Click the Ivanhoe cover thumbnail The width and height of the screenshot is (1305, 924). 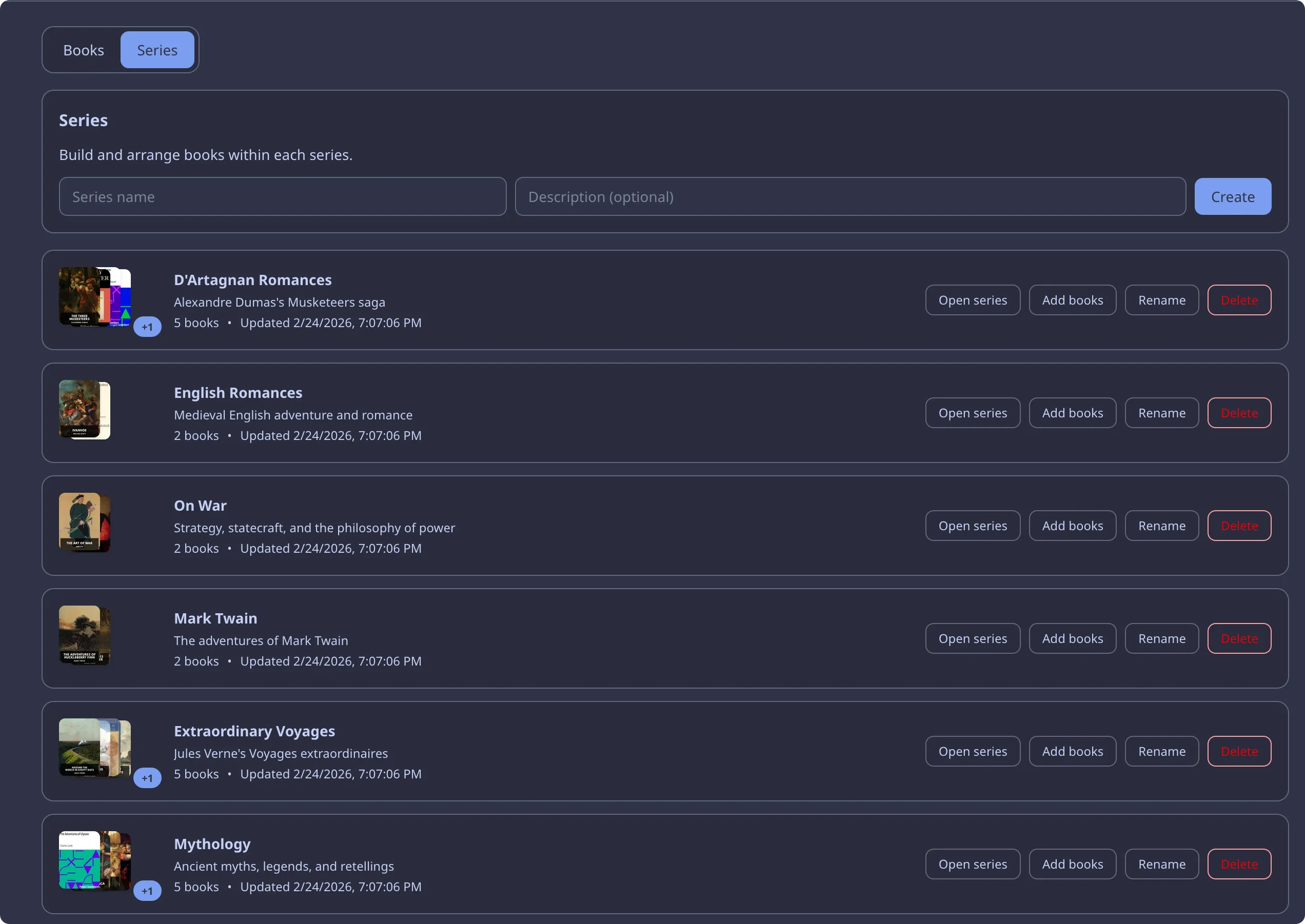(79, 409)
